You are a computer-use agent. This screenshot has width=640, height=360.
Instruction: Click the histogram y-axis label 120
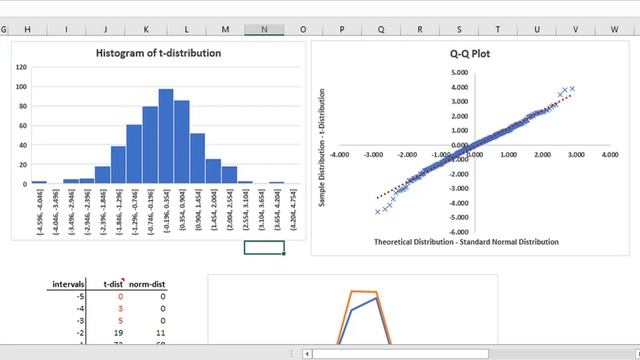point(21,67)
